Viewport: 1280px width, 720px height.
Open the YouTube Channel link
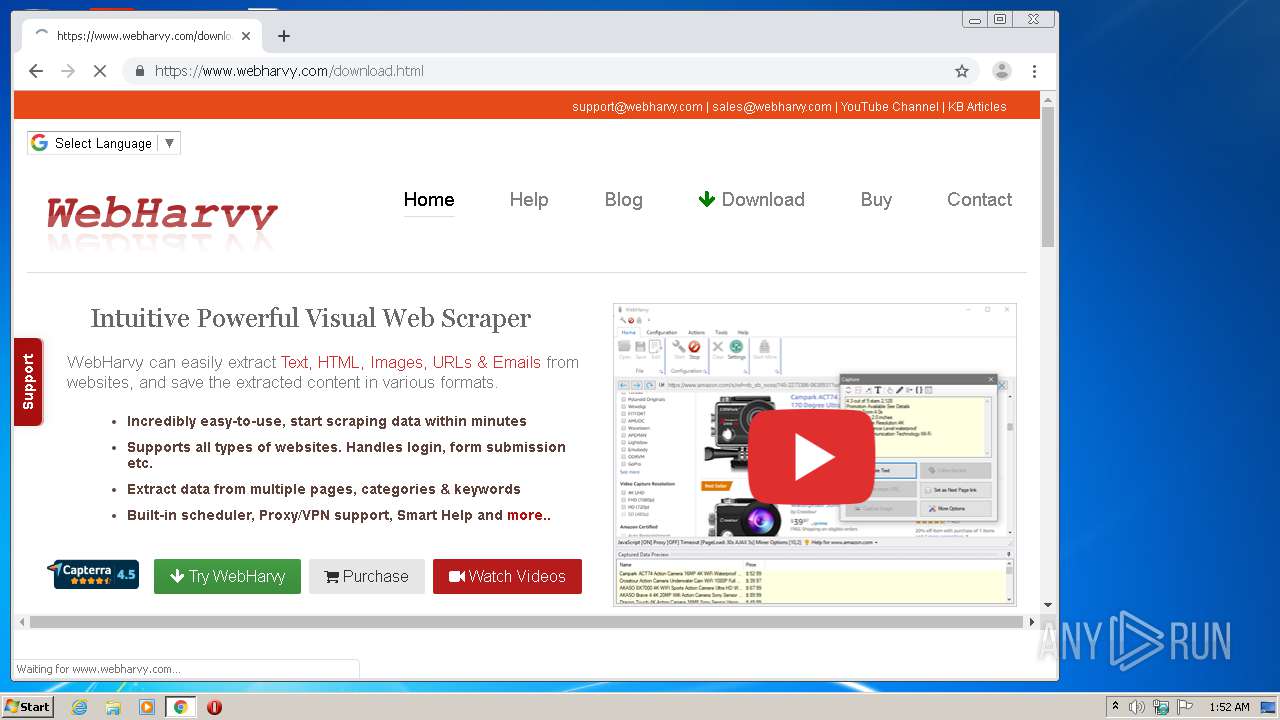[x=889, y=107]
